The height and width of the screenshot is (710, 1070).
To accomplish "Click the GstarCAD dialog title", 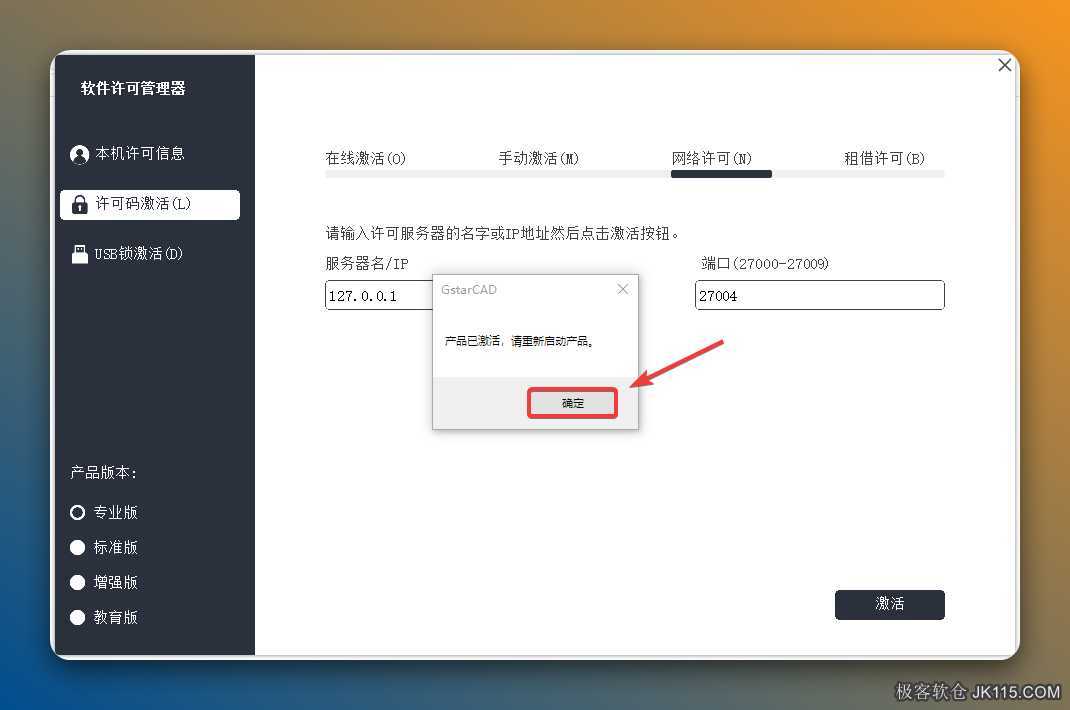I will [469, 289].
